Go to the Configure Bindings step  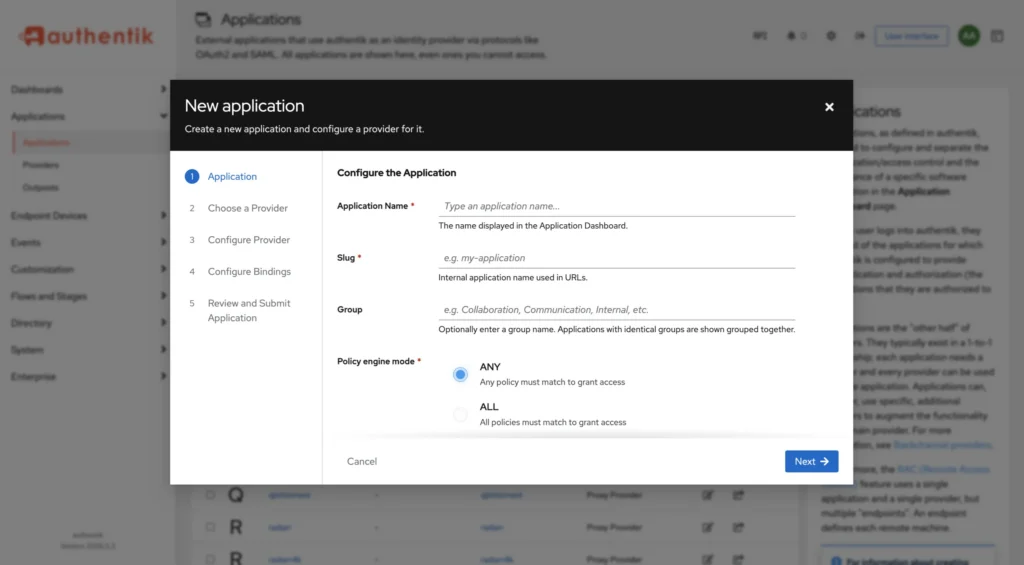(x=249, y=272)
